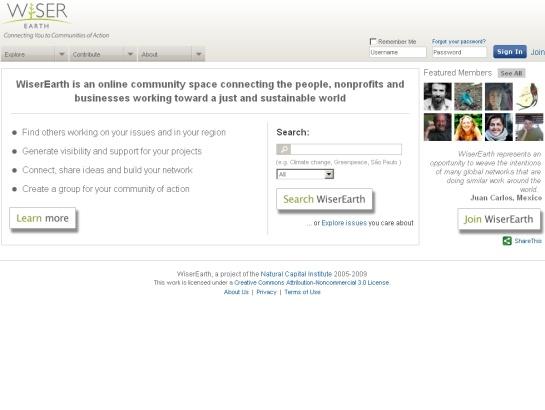The width and height of the screenshot is (545, 410).
Task: Expand the Explore menu arrow
Action: coord(62,54)
